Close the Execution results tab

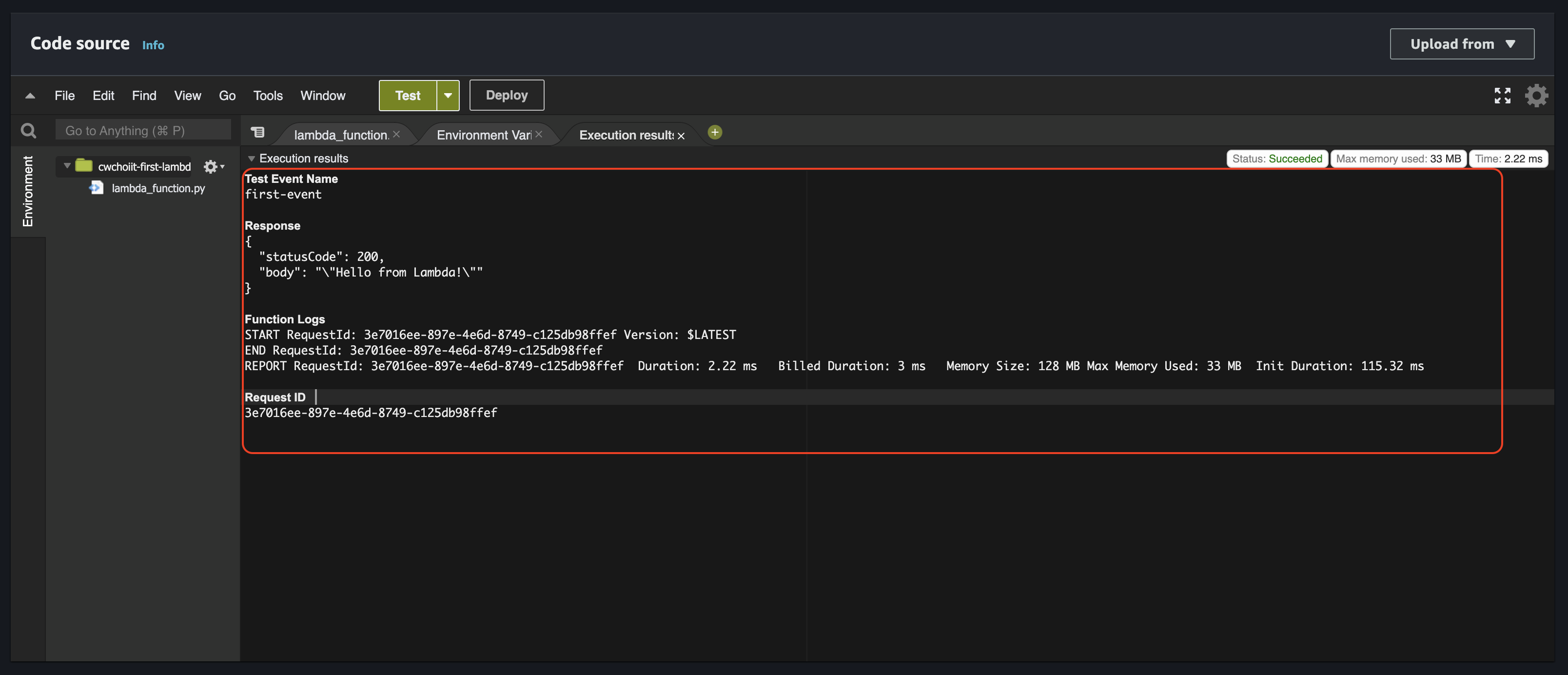(681, 136)
